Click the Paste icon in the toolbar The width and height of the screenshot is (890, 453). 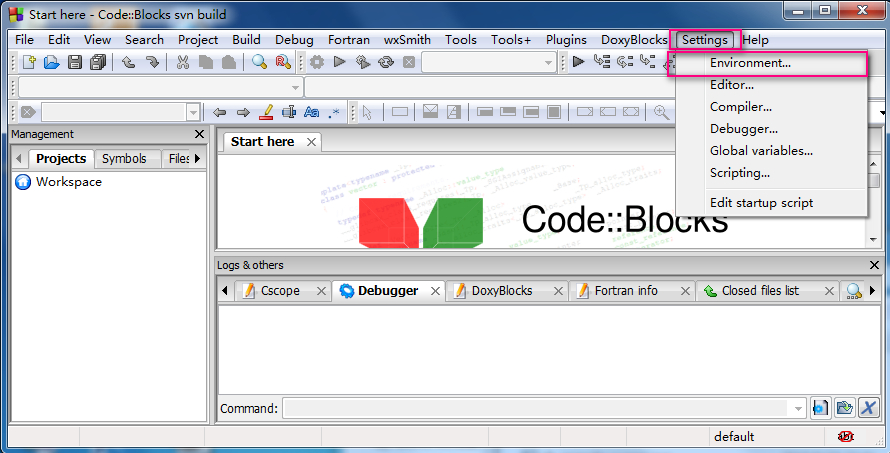coord(229,62)
